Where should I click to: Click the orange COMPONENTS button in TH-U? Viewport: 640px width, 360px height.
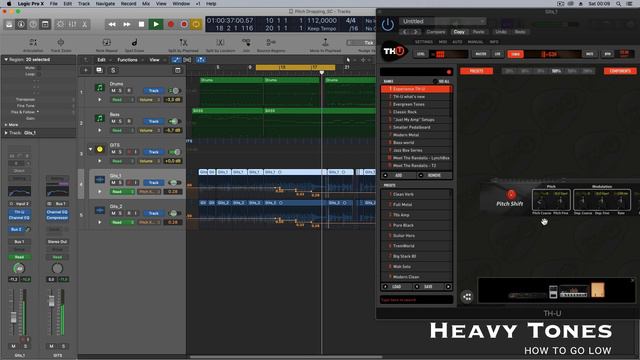click(x=620, y=71)
